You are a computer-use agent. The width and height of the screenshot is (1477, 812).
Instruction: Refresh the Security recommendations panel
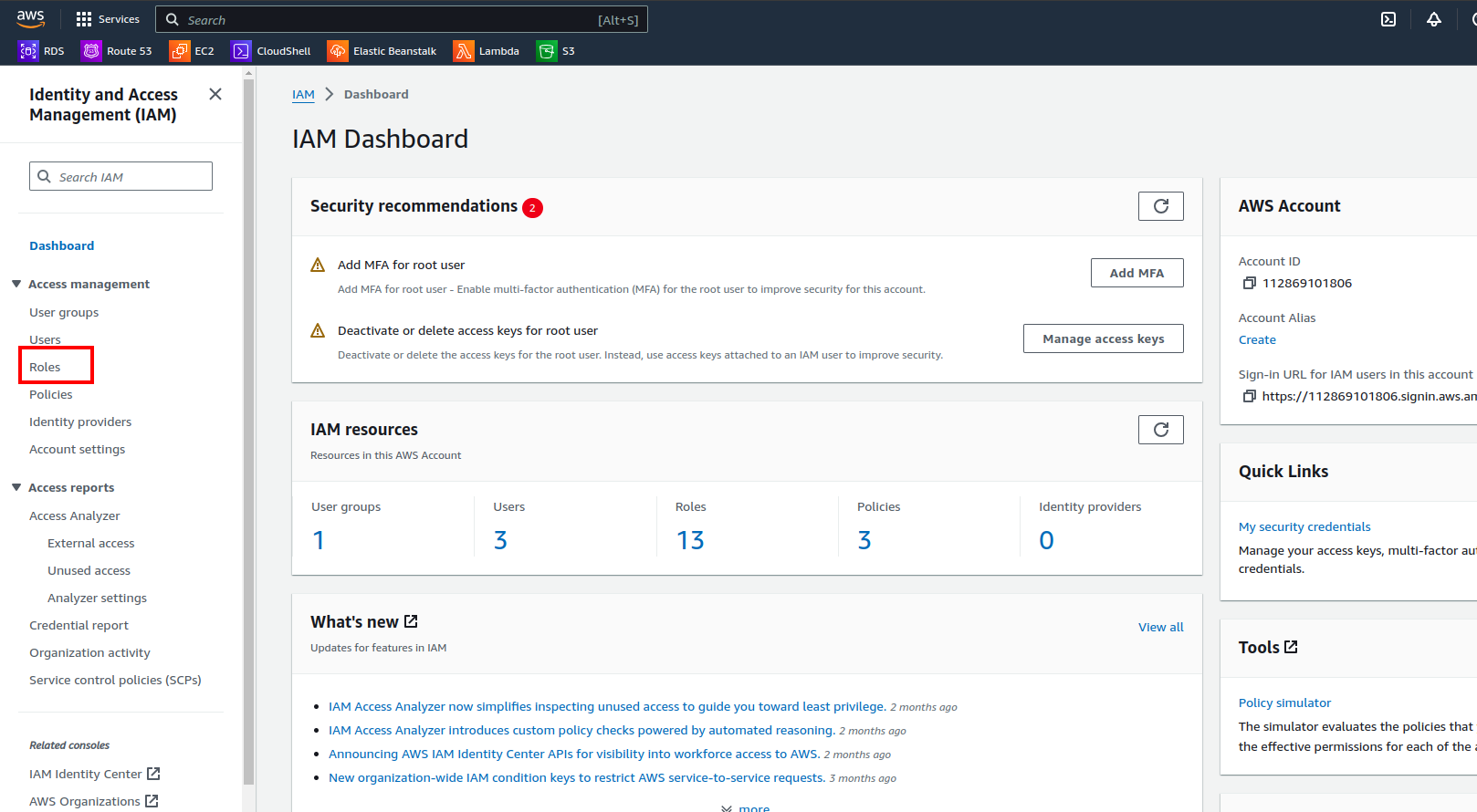click(1161, 206)
